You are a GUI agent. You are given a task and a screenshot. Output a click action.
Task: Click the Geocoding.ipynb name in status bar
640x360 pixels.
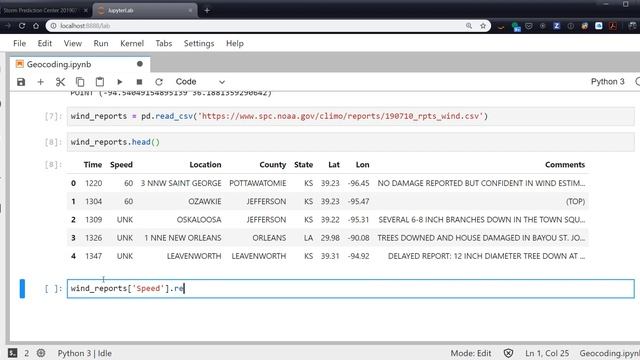tap(609, 353)
